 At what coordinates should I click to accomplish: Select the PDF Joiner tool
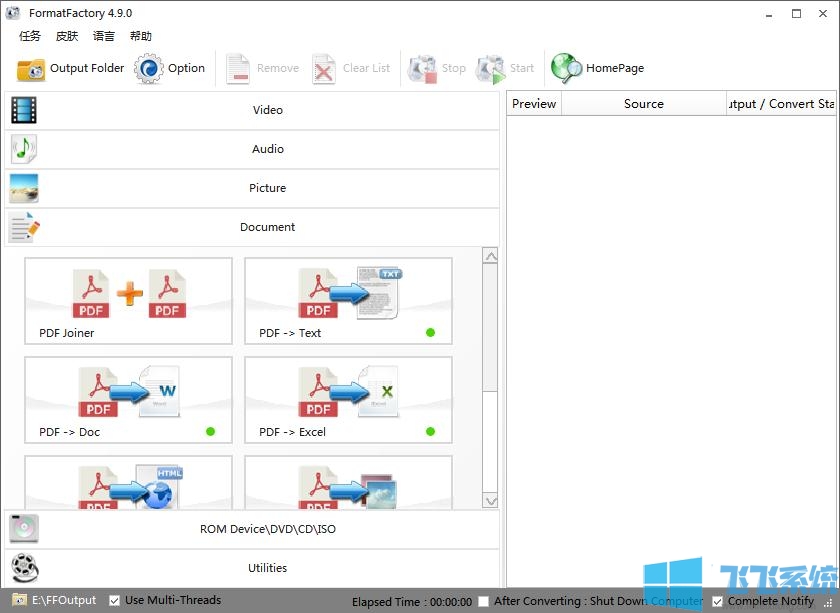(128, 301)
